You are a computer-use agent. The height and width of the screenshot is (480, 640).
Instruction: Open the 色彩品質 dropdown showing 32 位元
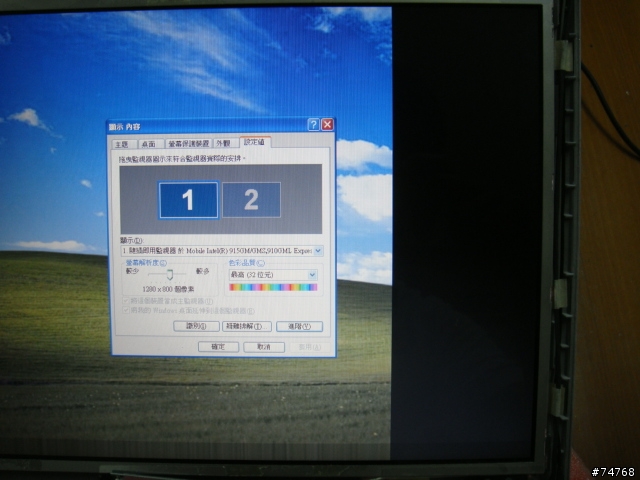[x=273, y=275]
